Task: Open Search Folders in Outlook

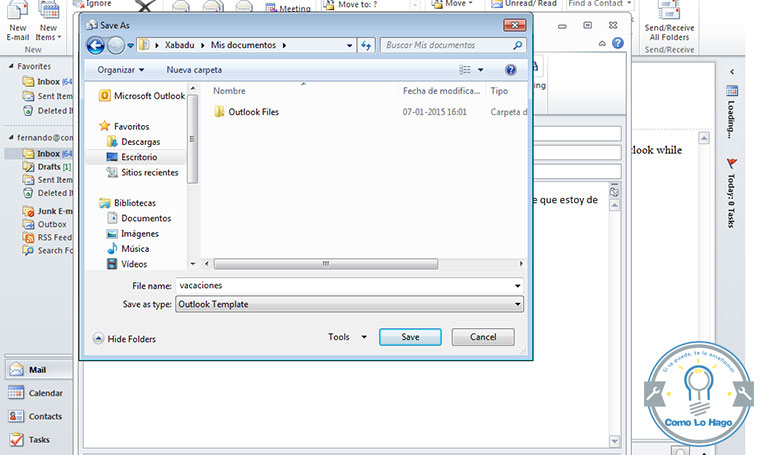Action: 48,251
